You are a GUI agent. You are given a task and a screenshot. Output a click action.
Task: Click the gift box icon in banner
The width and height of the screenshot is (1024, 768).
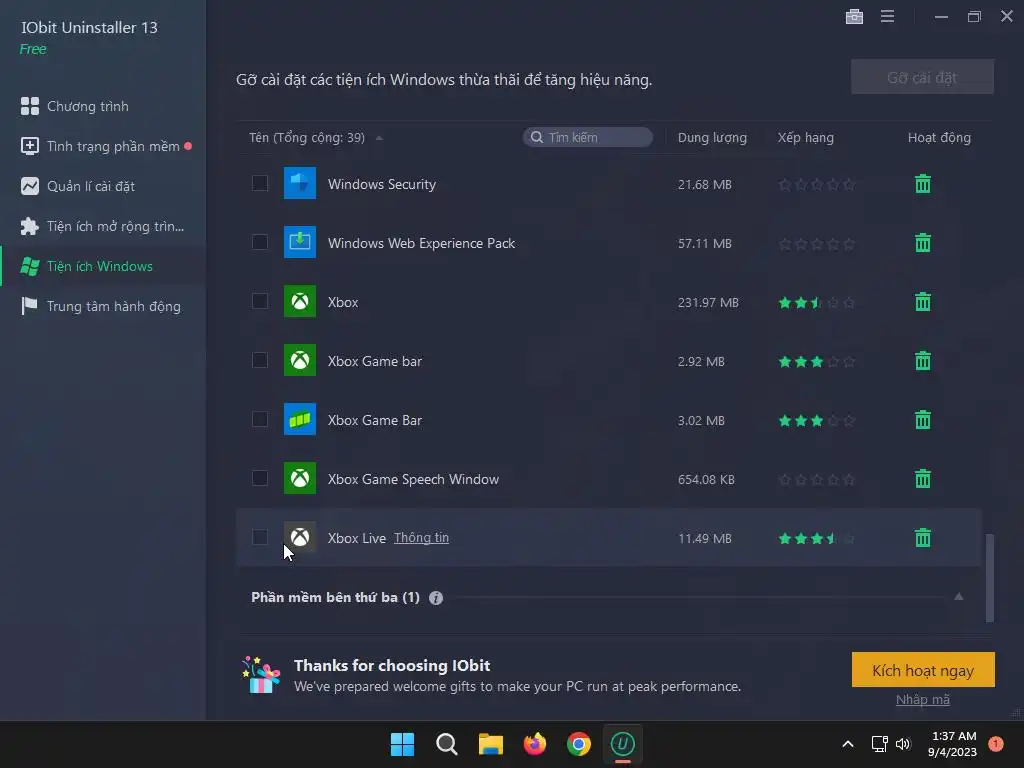click(x=261, y=675)
